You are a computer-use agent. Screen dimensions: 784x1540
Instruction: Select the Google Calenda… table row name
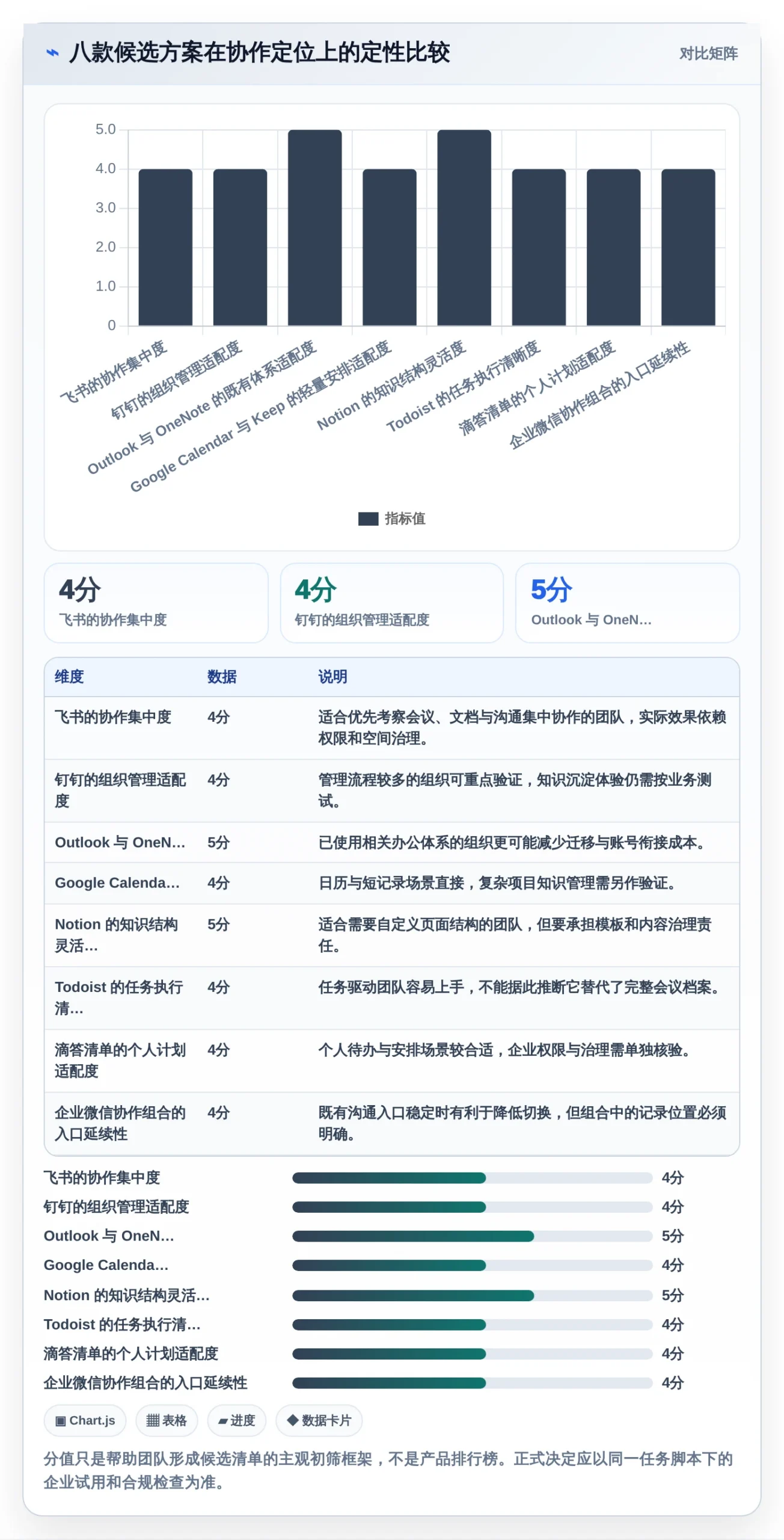[x=117, y=883]
